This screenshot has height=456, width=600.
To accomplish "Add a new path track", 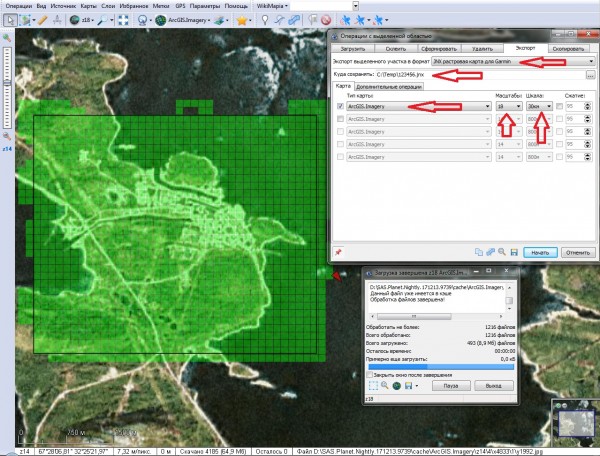I will 279,20.
